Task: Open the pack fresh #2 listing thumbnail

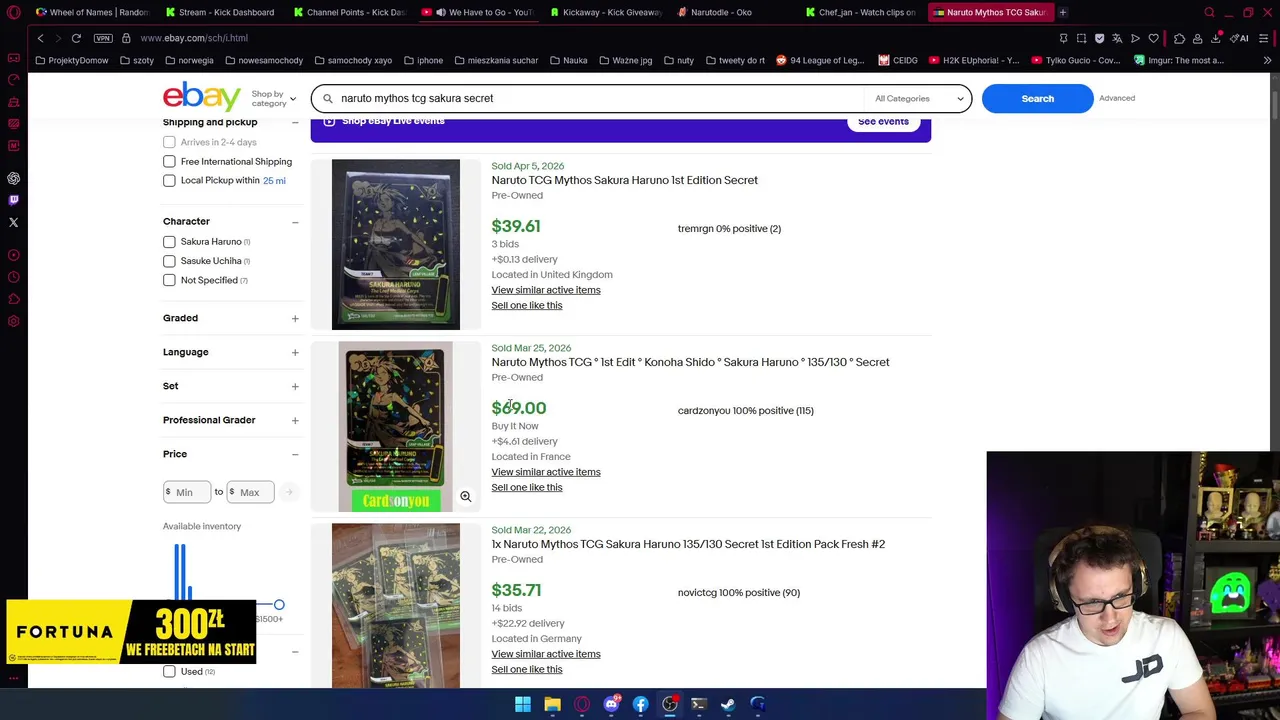Action: (396, 606)
